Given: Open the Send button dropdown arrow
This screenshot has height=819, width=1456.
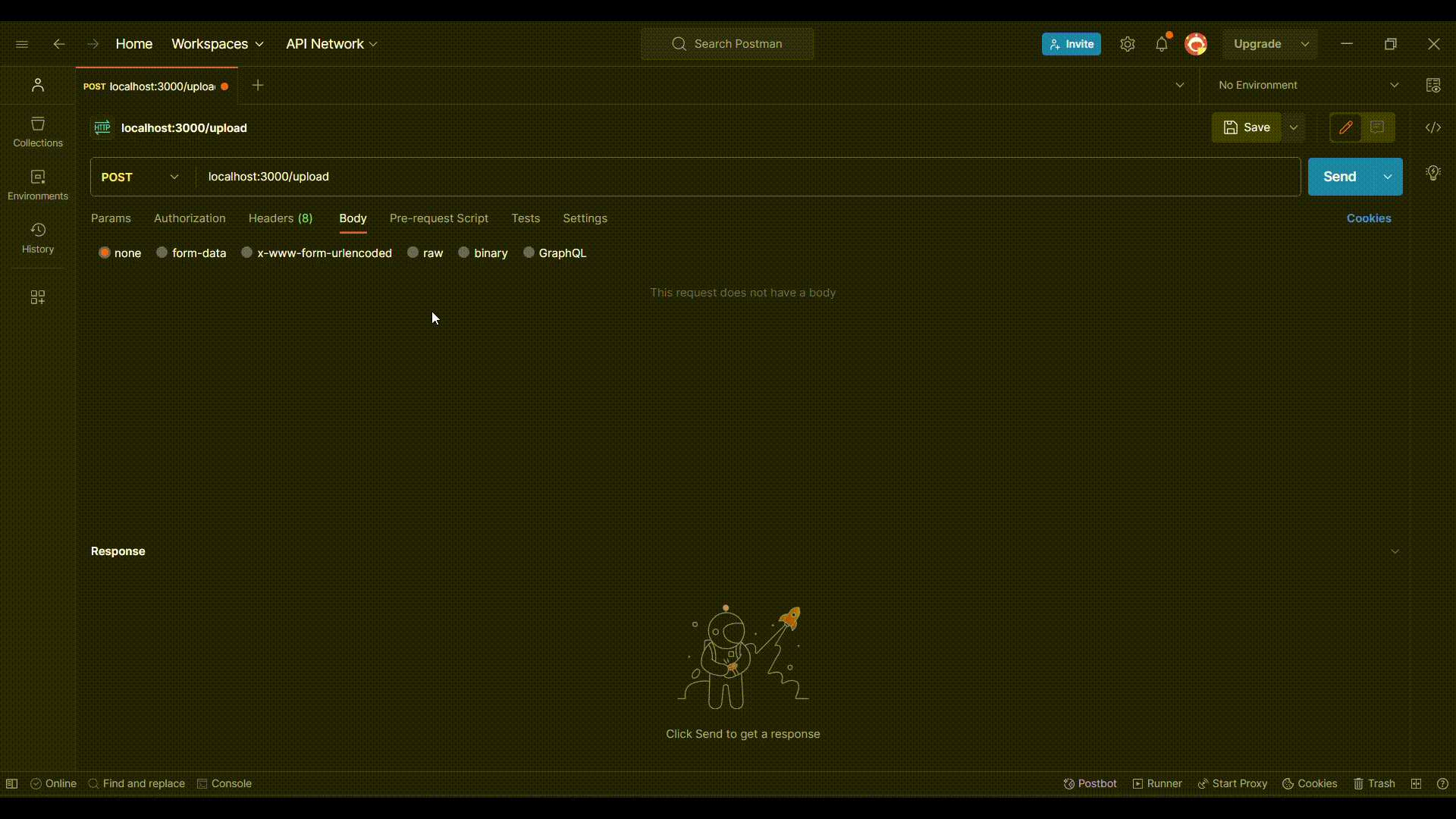Looking at the screenshot, I should point(1387,177).
